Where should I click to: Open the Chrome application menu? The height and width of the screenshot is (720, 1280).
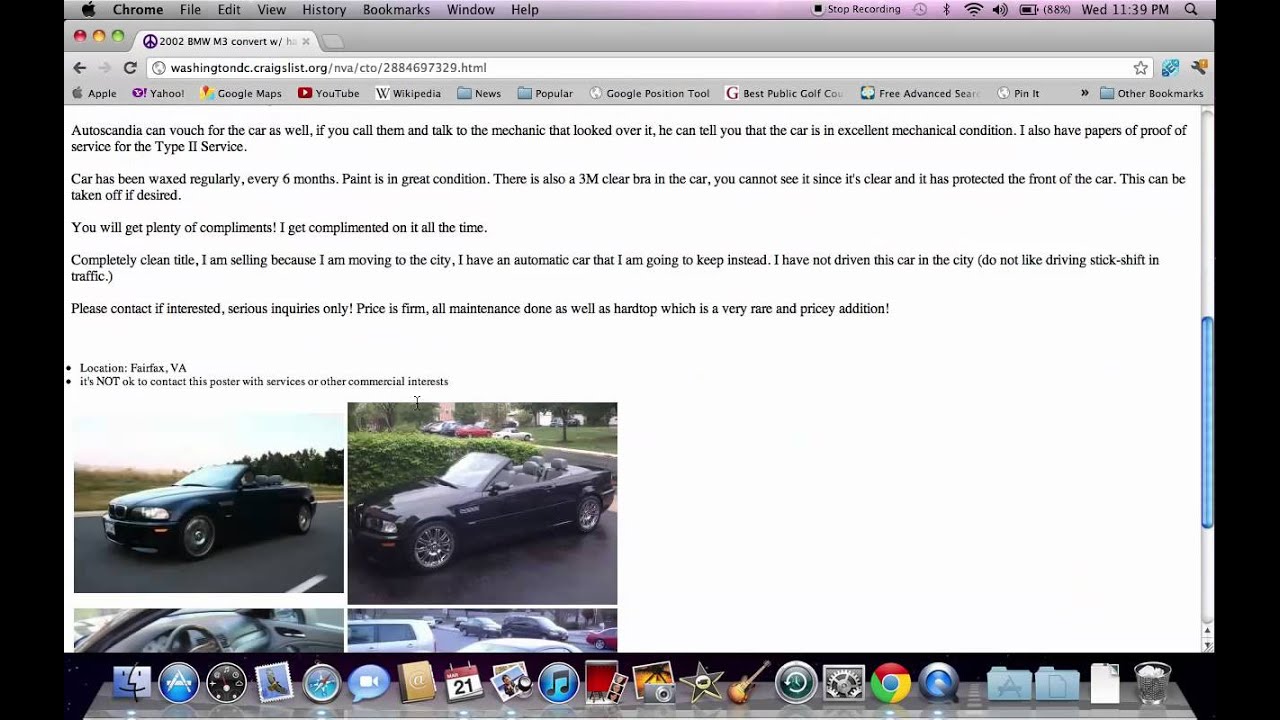click(x=137, y=9)
